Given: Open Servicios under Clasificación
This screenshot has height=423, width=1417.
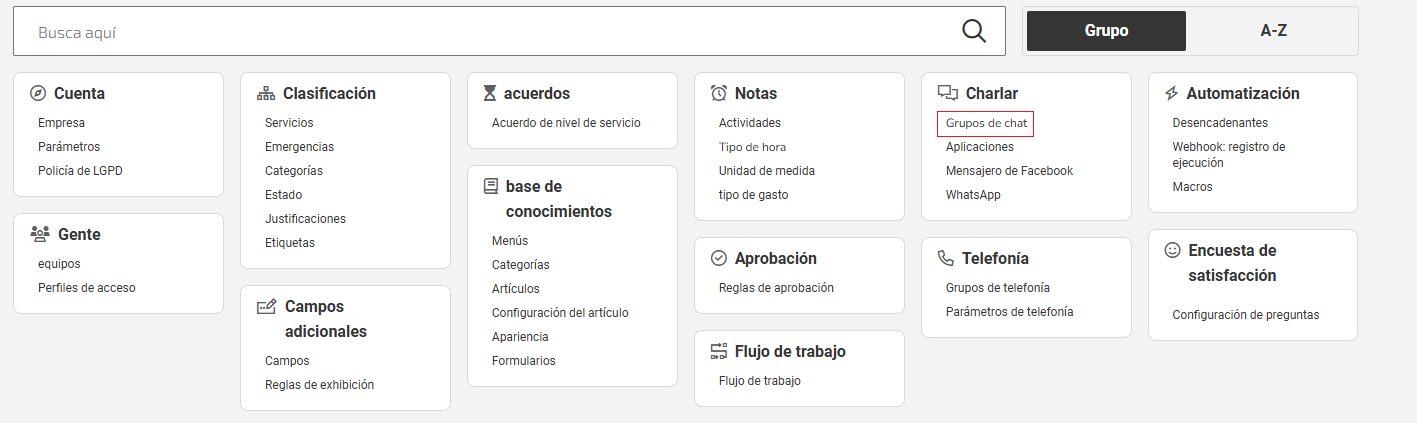Looking at the screenshot, I should click(289, 123).
